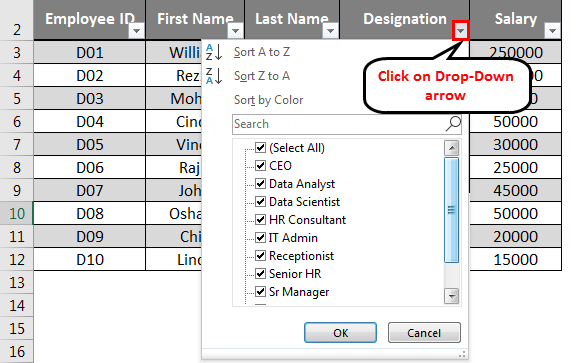
Task: Click the filter list scrollbar thumb
Action: (451, 210)
